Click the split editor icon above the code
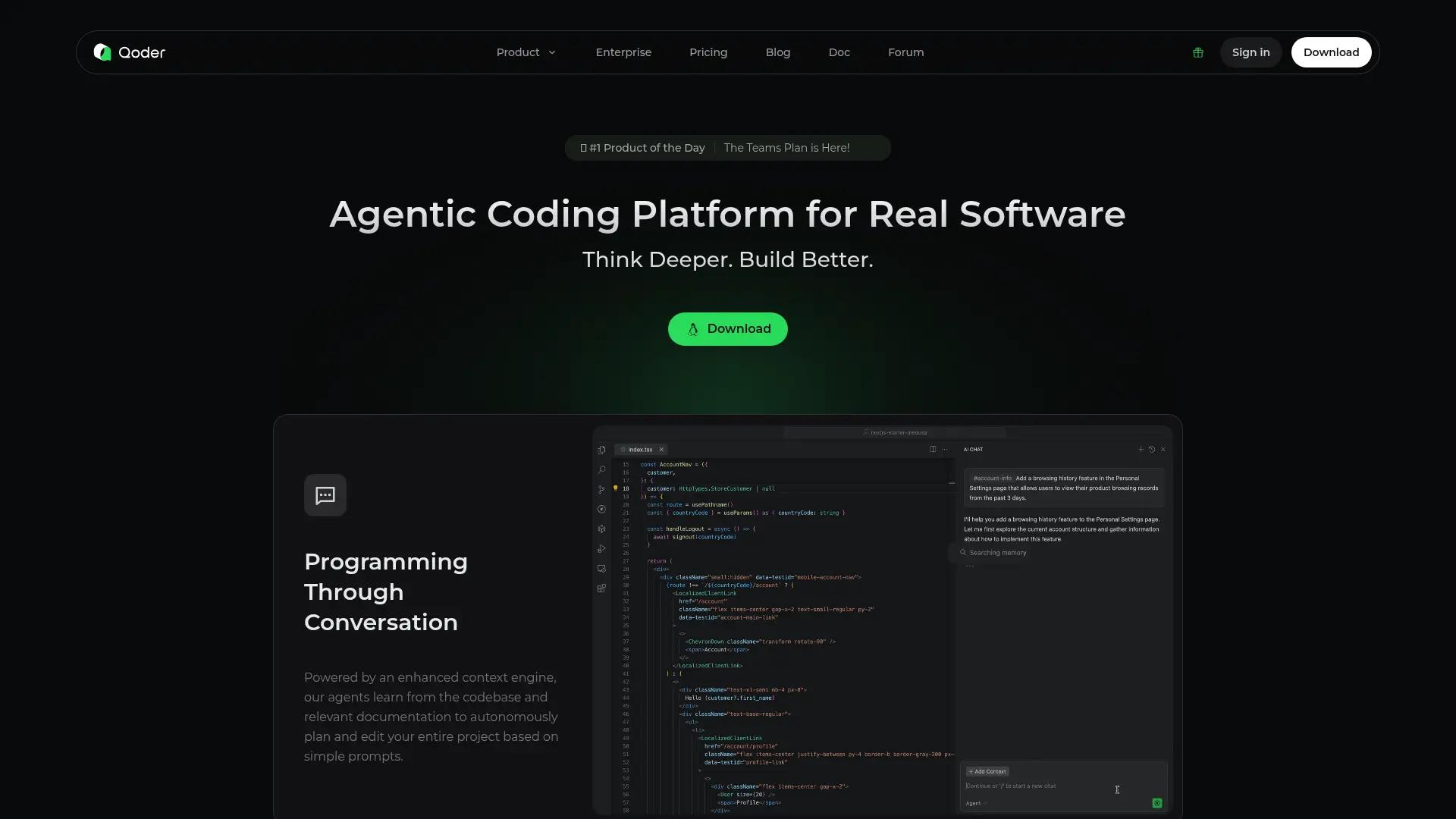 click(x=933, y=449)
